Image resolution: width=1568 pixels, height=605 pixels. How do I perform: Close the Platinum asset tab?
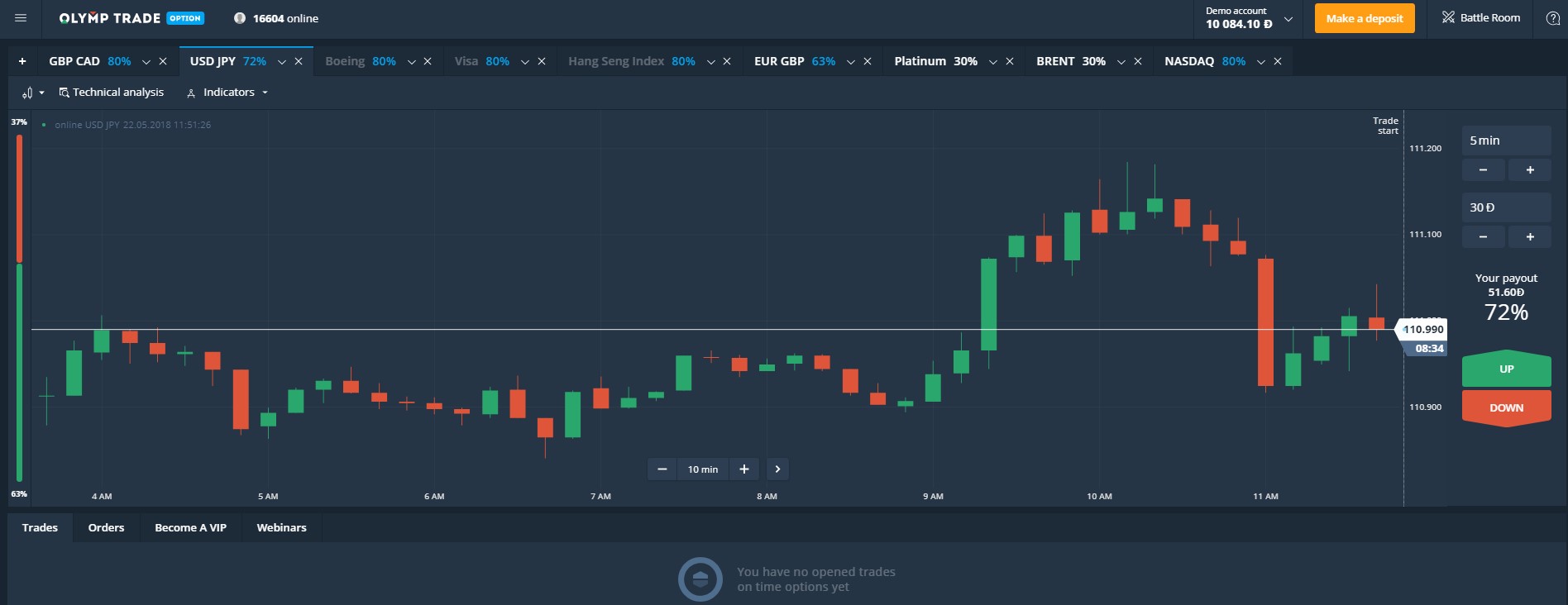[1010, 61]
